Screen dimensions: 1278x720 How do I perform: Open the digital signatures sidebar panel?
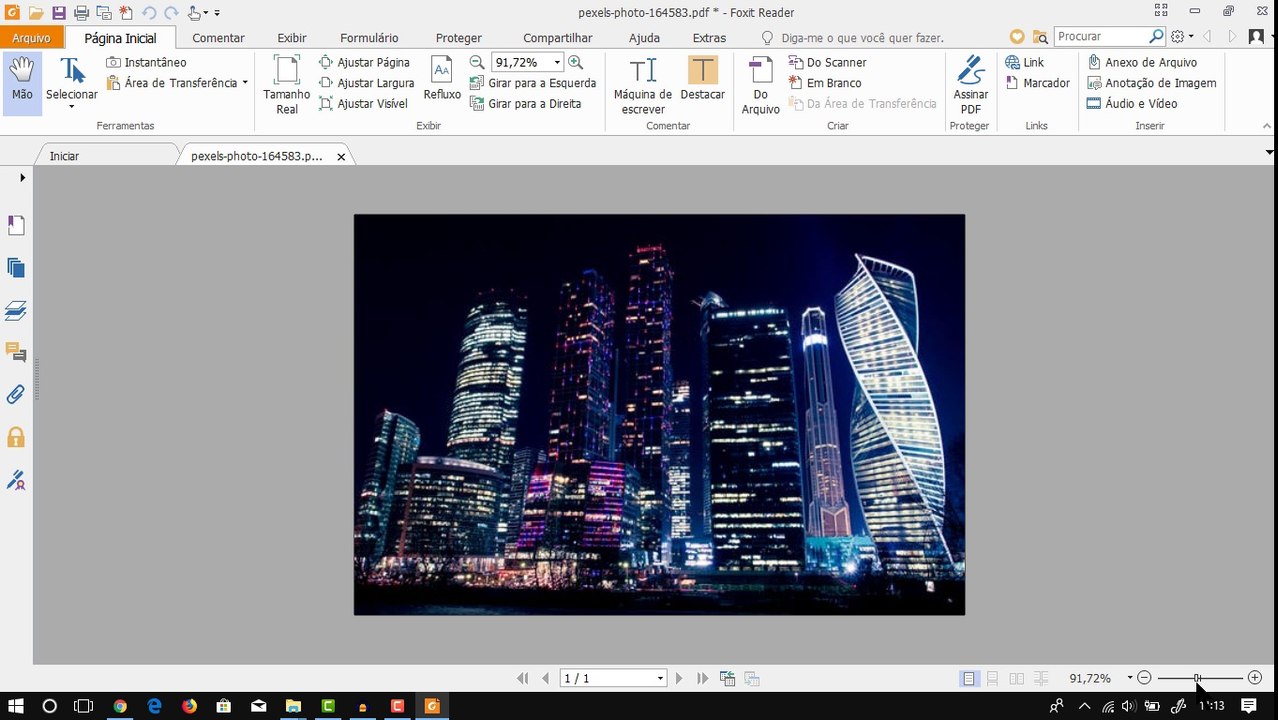click(16, 480)
